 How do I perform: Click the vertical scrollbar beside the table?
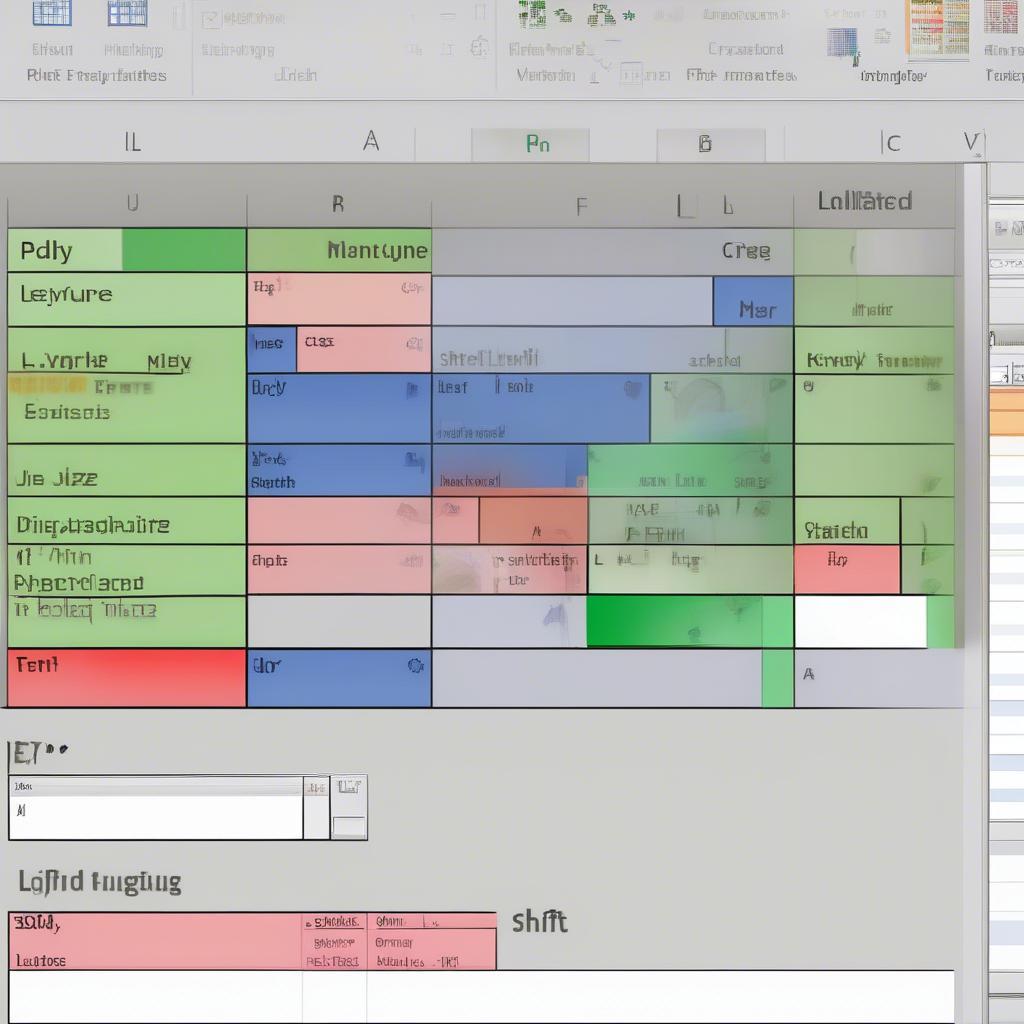point(974,405)
